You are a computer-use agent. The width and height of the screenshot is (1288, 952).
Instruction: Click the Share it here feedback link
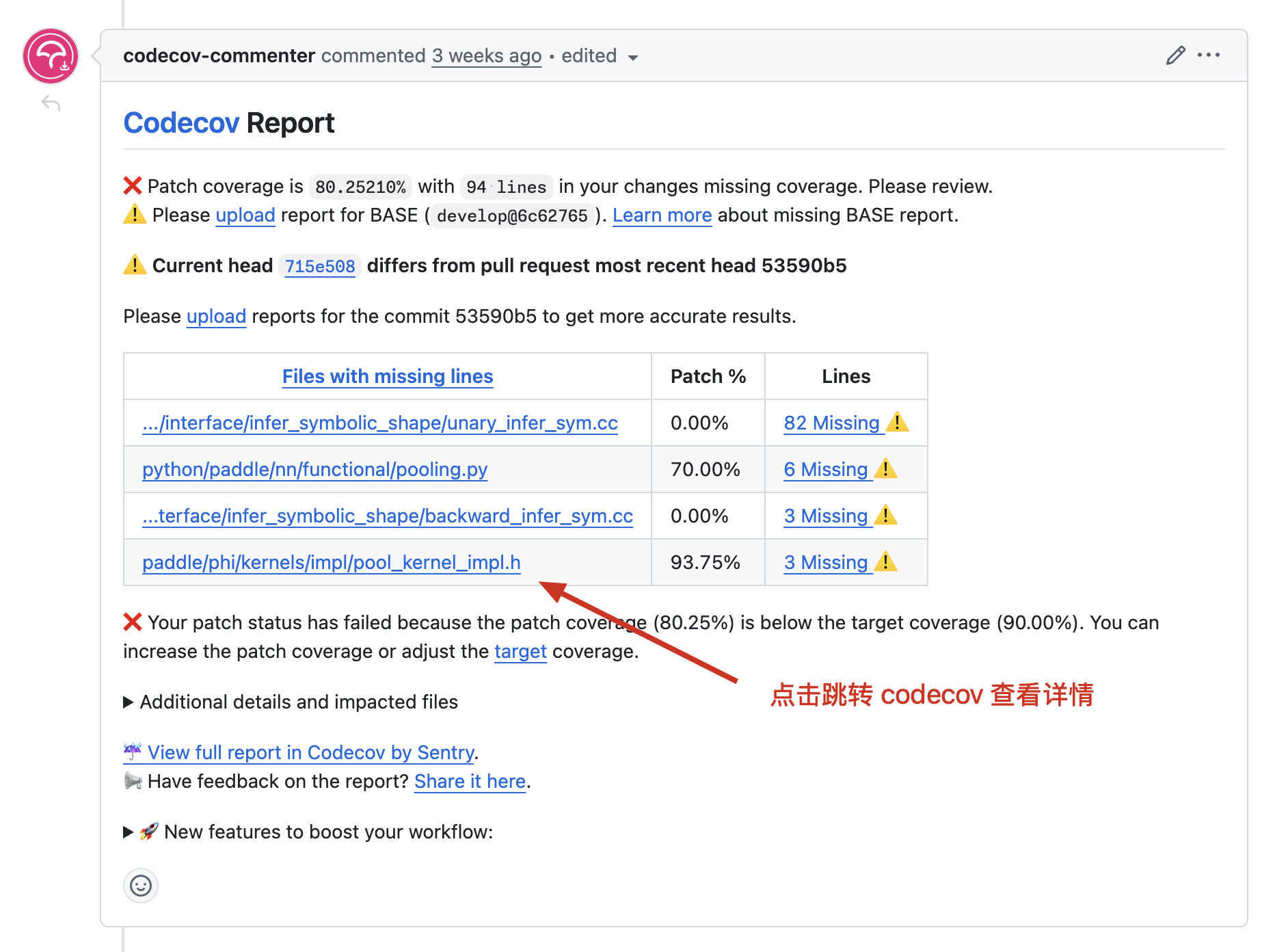coord(470,781)
